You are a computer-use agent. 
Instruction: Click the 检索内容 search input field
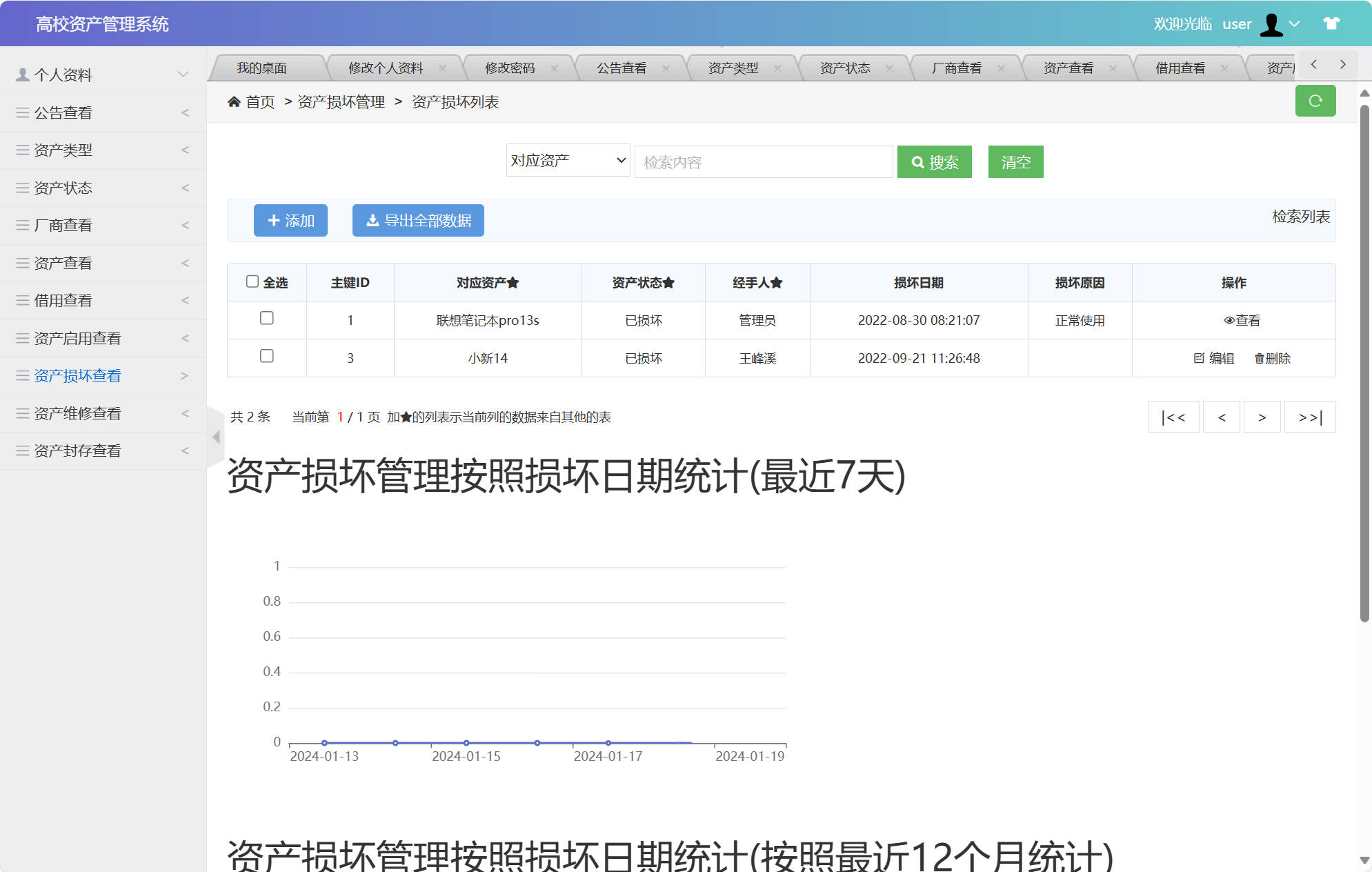[763, 161]
